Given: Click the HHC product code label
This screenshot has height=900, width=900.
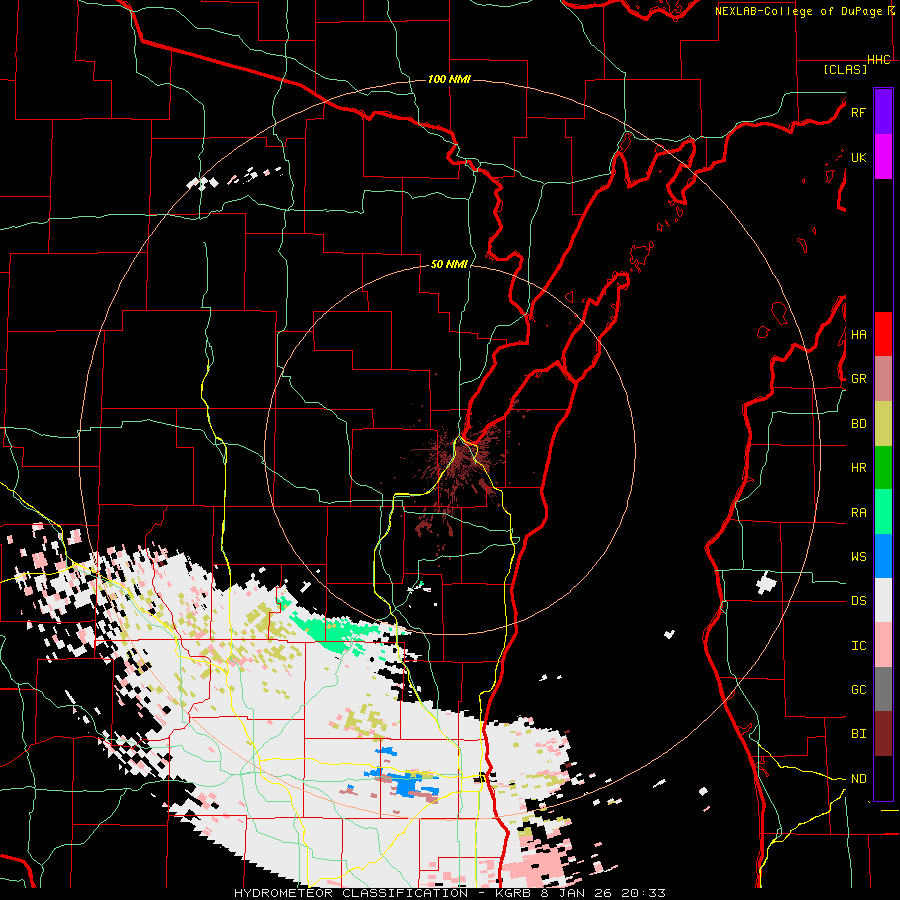Looking at the screenshot, I should [x=879, y=60].
